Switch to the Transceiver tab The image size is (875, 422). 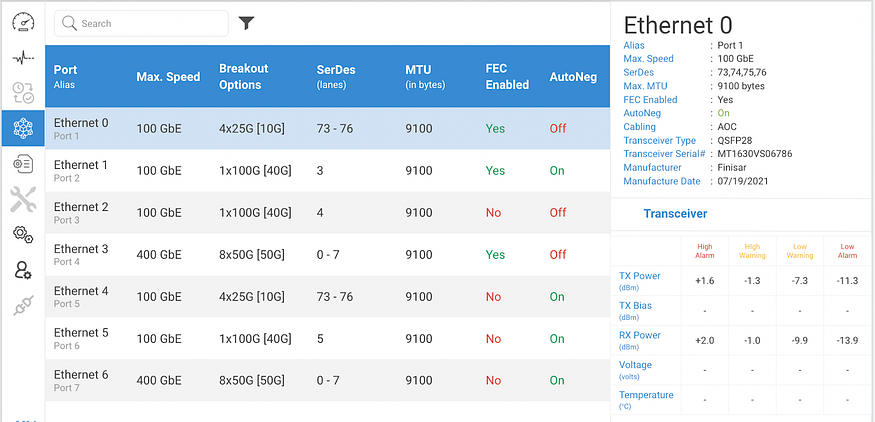[x=675, y=214]
